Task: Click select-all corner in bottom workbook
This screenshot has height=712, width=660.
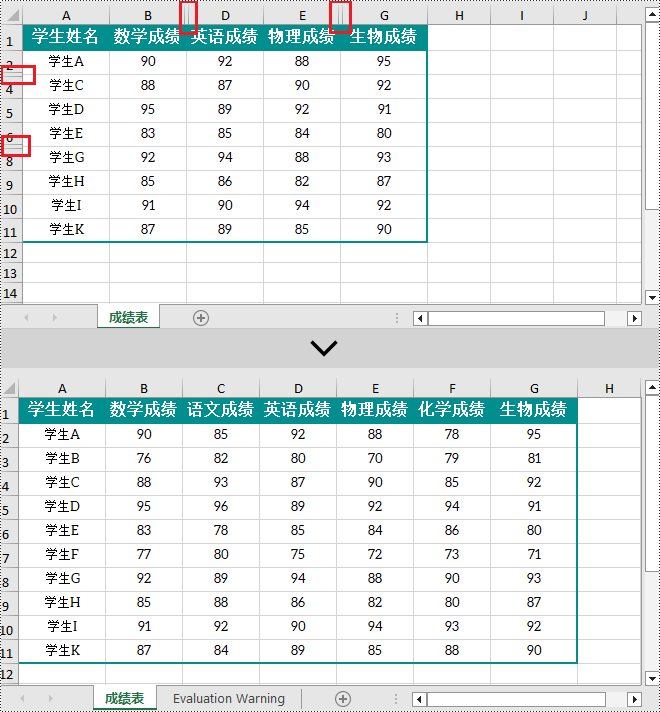Action: point(9,388)
